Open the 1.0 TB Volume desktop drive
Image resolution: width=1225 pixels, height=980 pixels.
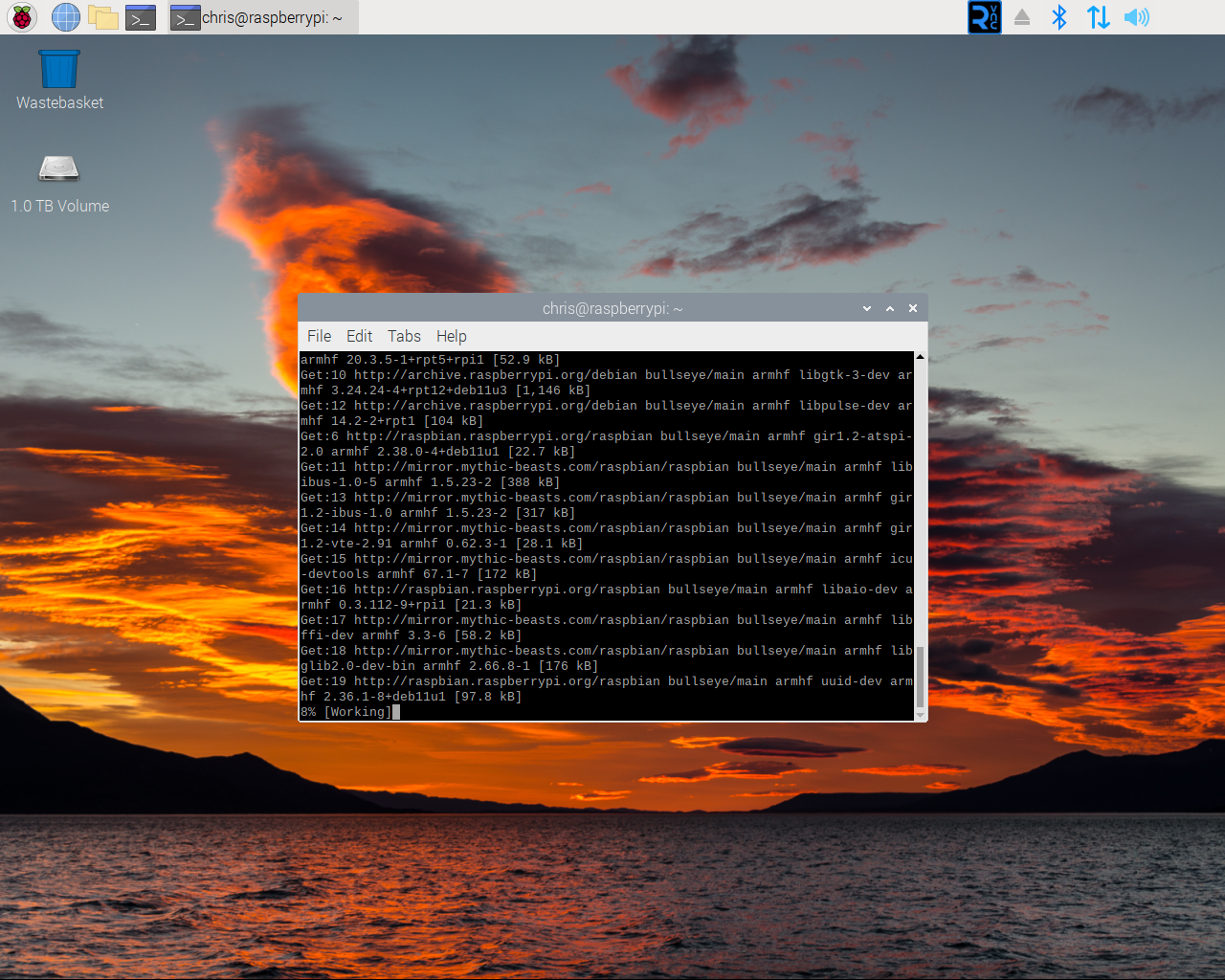click(58, 167)
